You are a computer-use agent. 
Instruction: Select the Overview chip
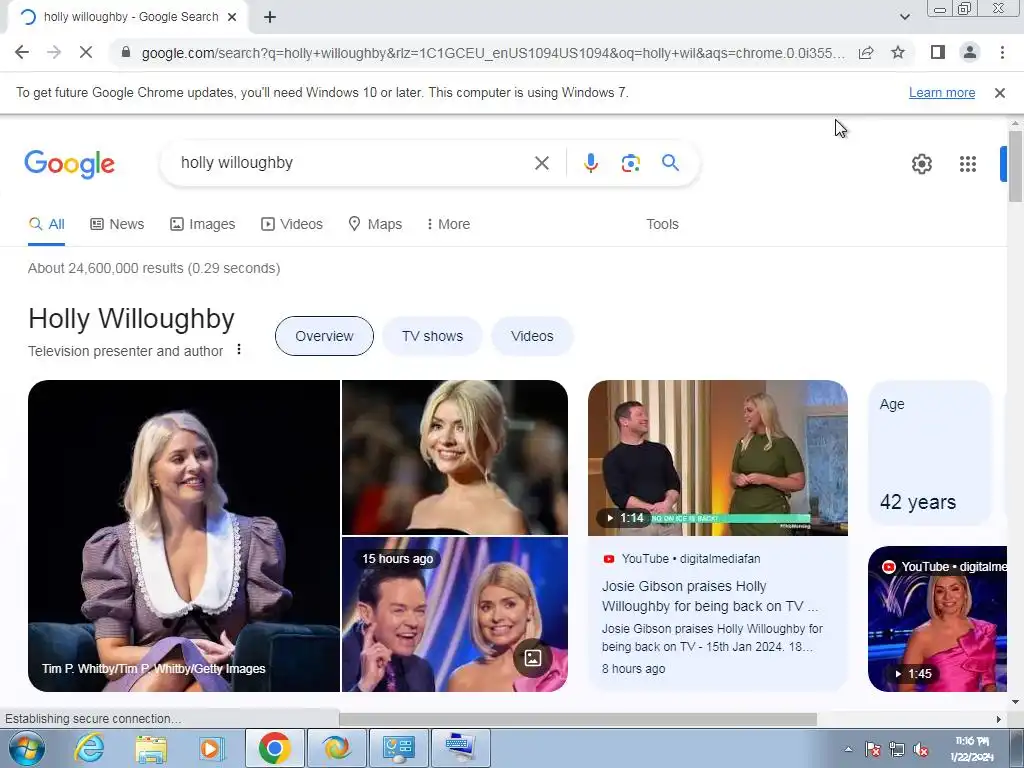tap(325, 336)
